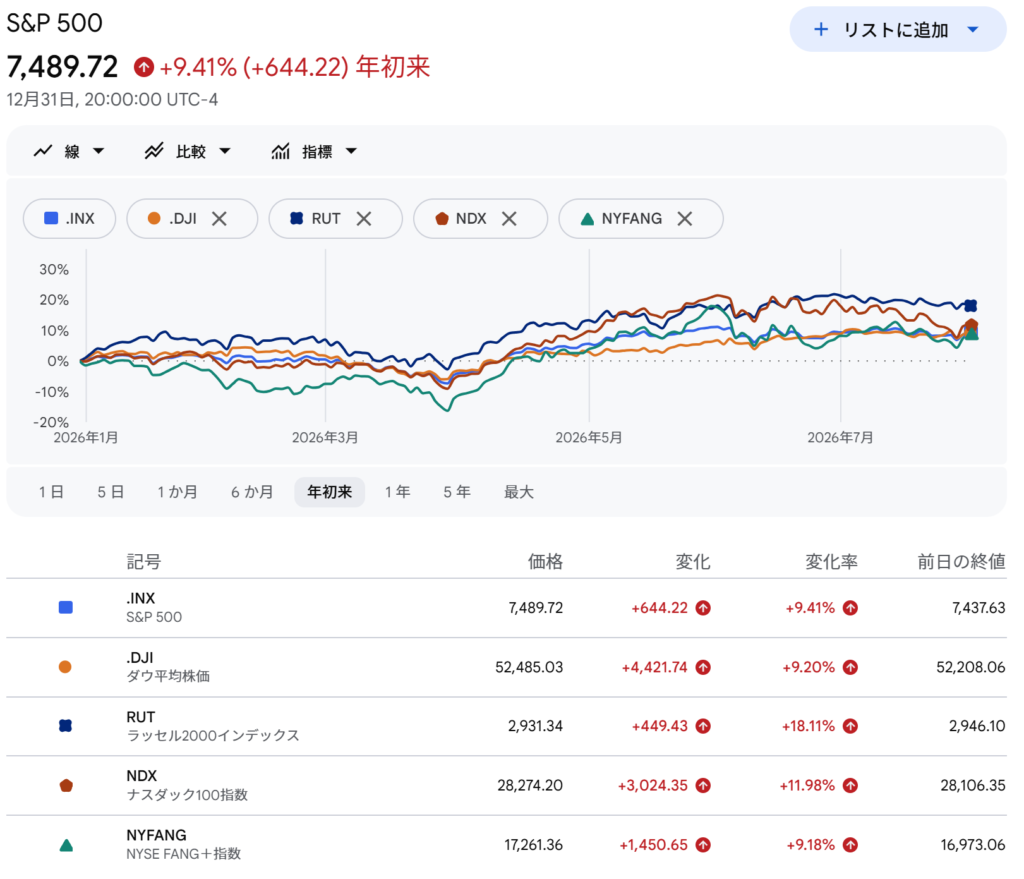Click the price 52,485.03 cell
Image resolution: width=1024 pixels, height=879 pixels.
529,667
